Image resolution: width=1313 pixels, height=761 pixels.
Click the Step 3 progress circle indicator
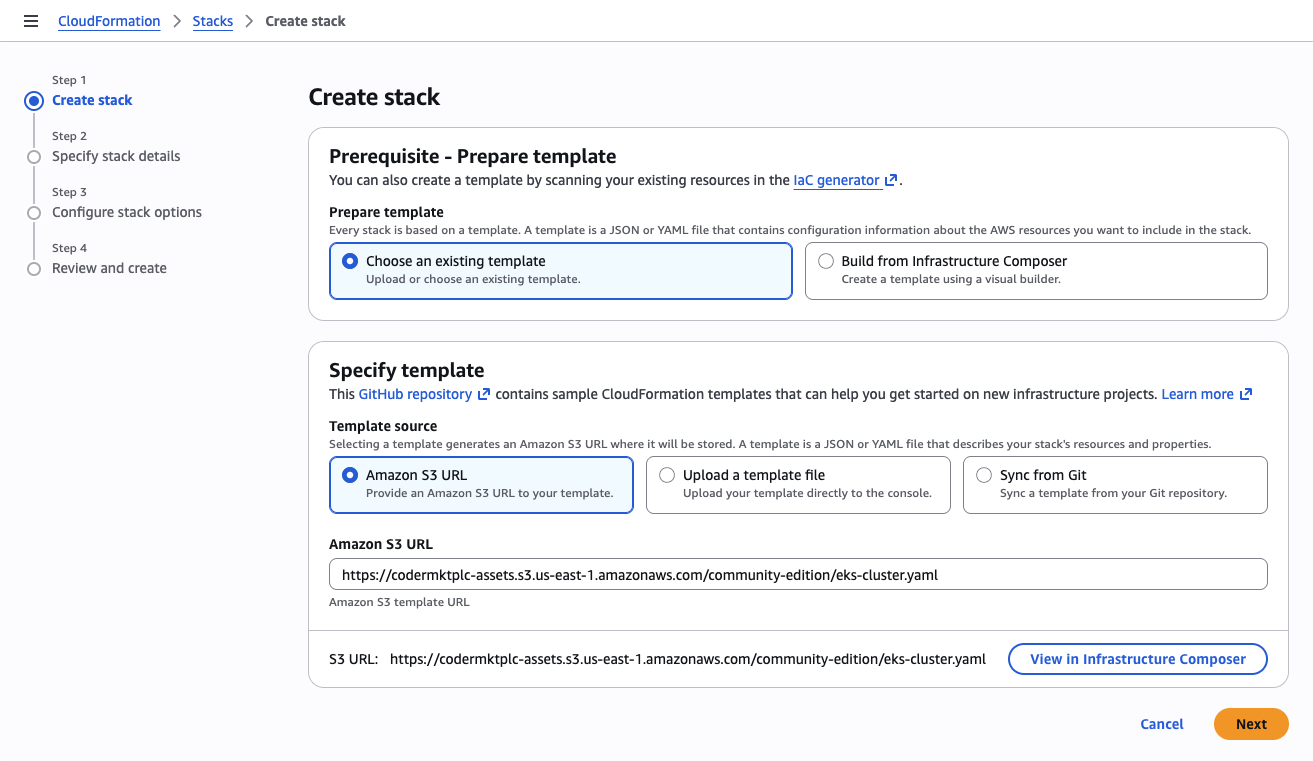click(34, 212)
